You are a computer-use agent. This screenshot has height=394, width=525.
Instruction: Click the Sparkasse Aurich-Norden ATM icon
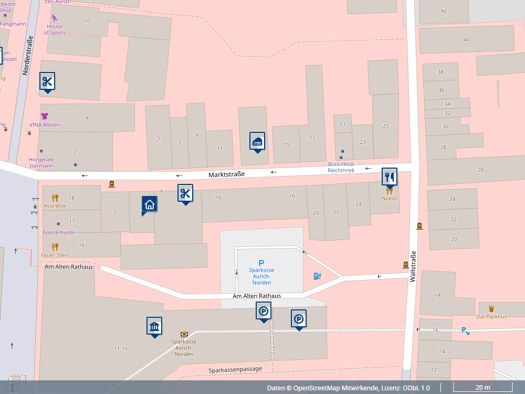click(184, 334)
